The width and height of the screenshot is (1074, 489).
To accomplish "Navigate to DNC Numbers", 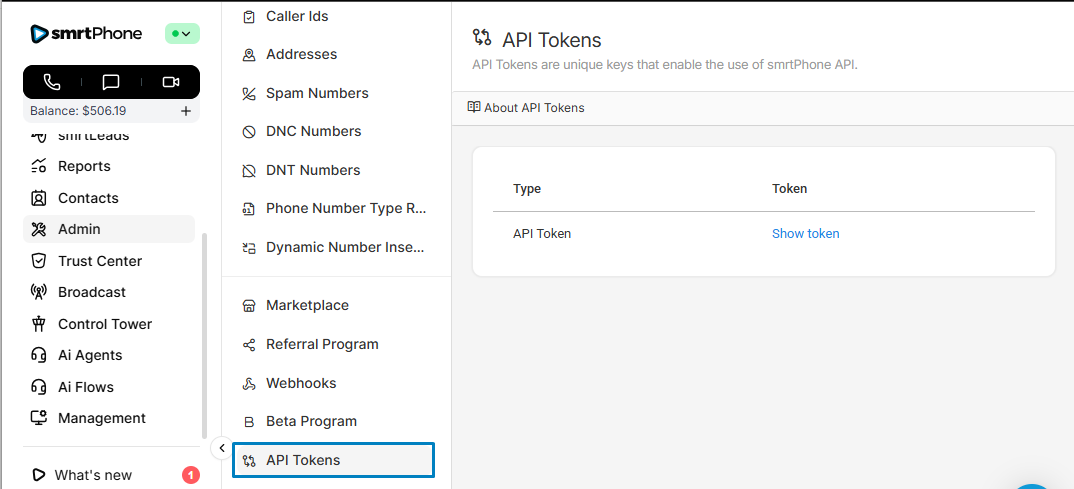I will [x=313, y=132].
